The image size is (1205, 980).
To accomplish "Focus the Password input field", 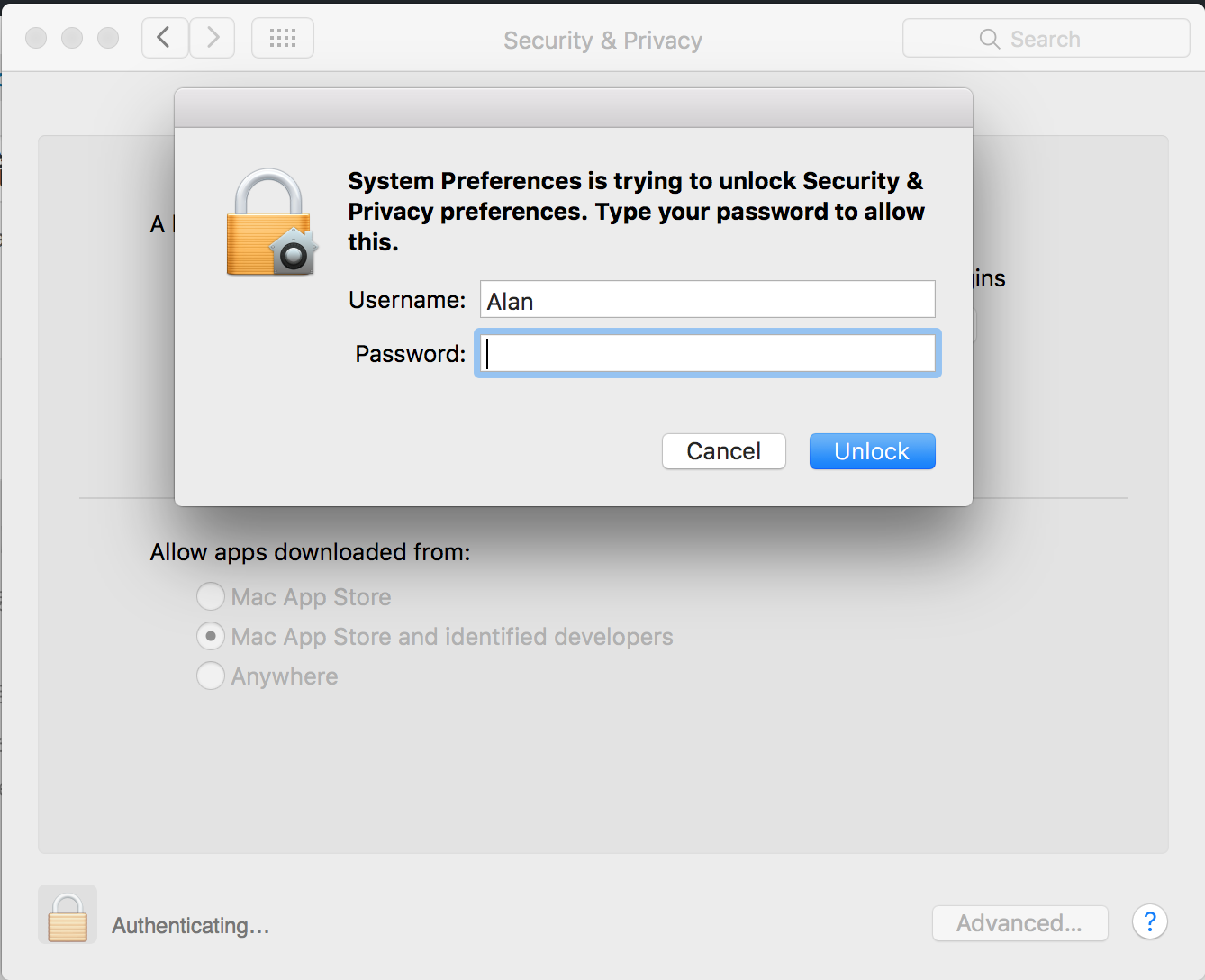I will [x=707, y=354].
